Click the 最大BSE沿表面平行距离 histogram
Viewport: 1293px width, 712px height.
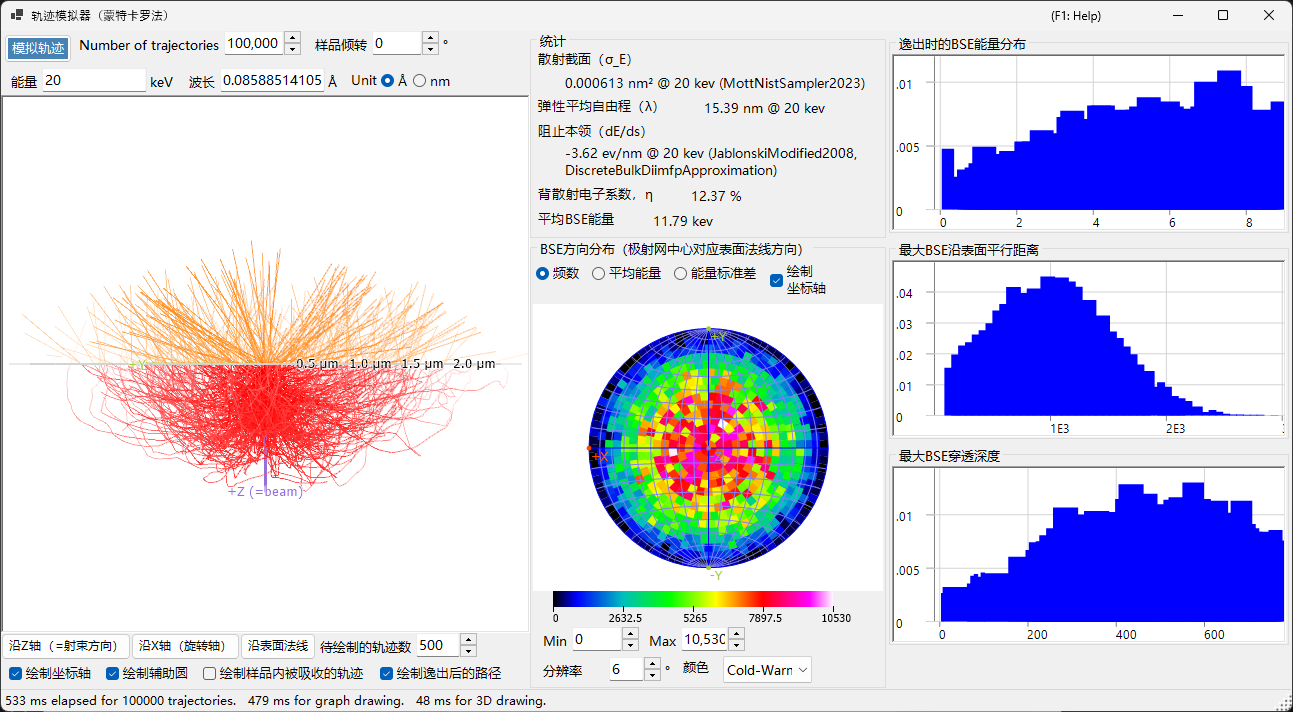pyautogui.click(x=1088, y=349)
